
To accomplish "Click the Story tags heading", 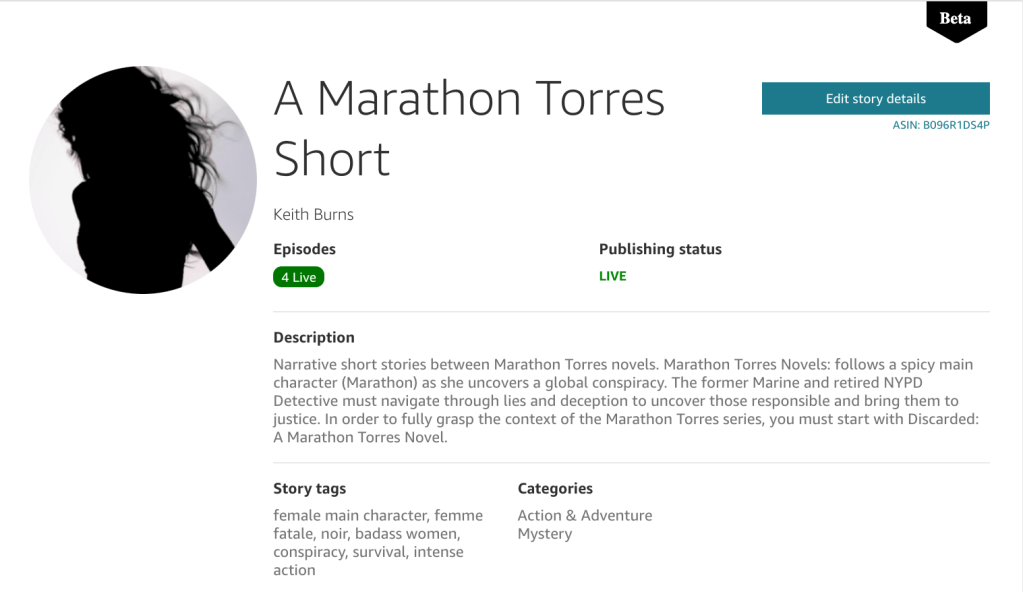I will point(309,489).
